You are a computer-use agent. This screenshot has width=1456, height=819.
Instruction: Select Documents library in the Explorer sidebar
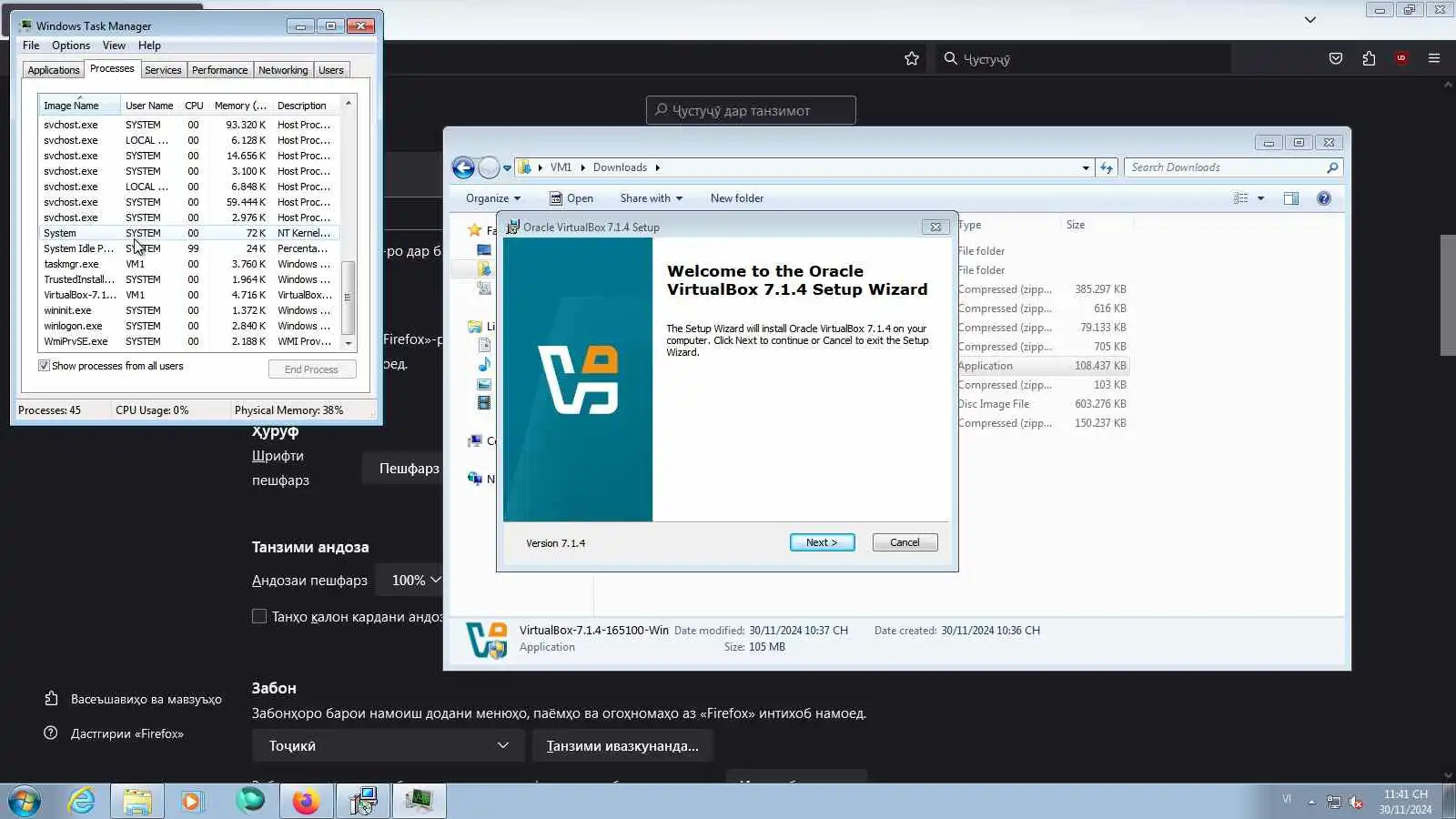pyautogui.click(x=484, y=346)
